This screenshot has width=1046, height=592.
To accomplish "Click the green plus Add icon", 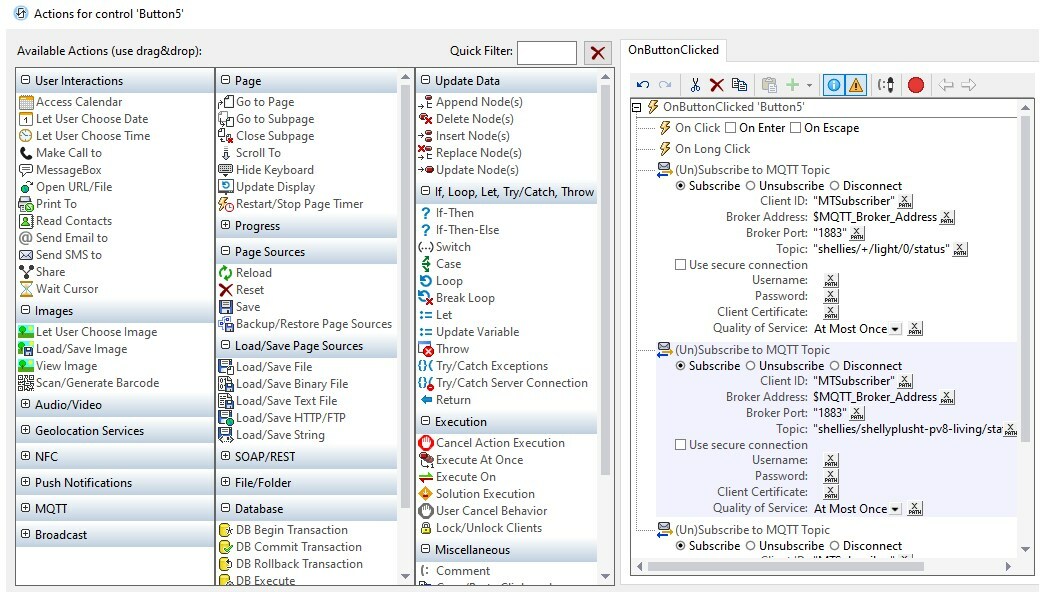I will 793,85.
